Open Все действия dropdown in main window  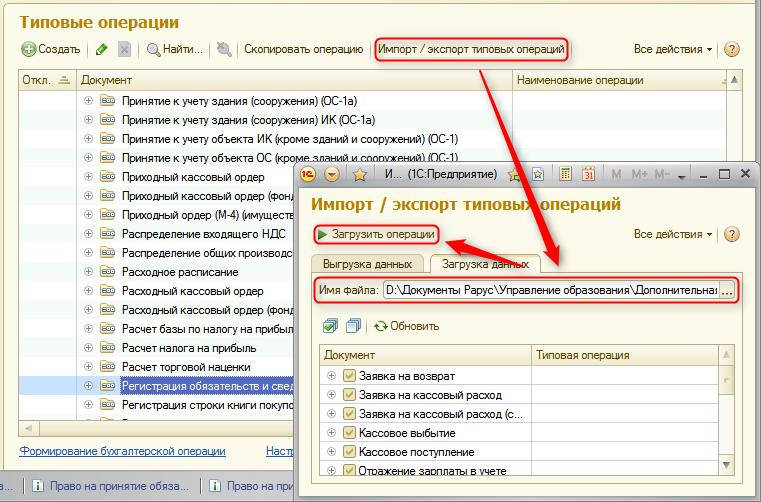tap(673, 49)
